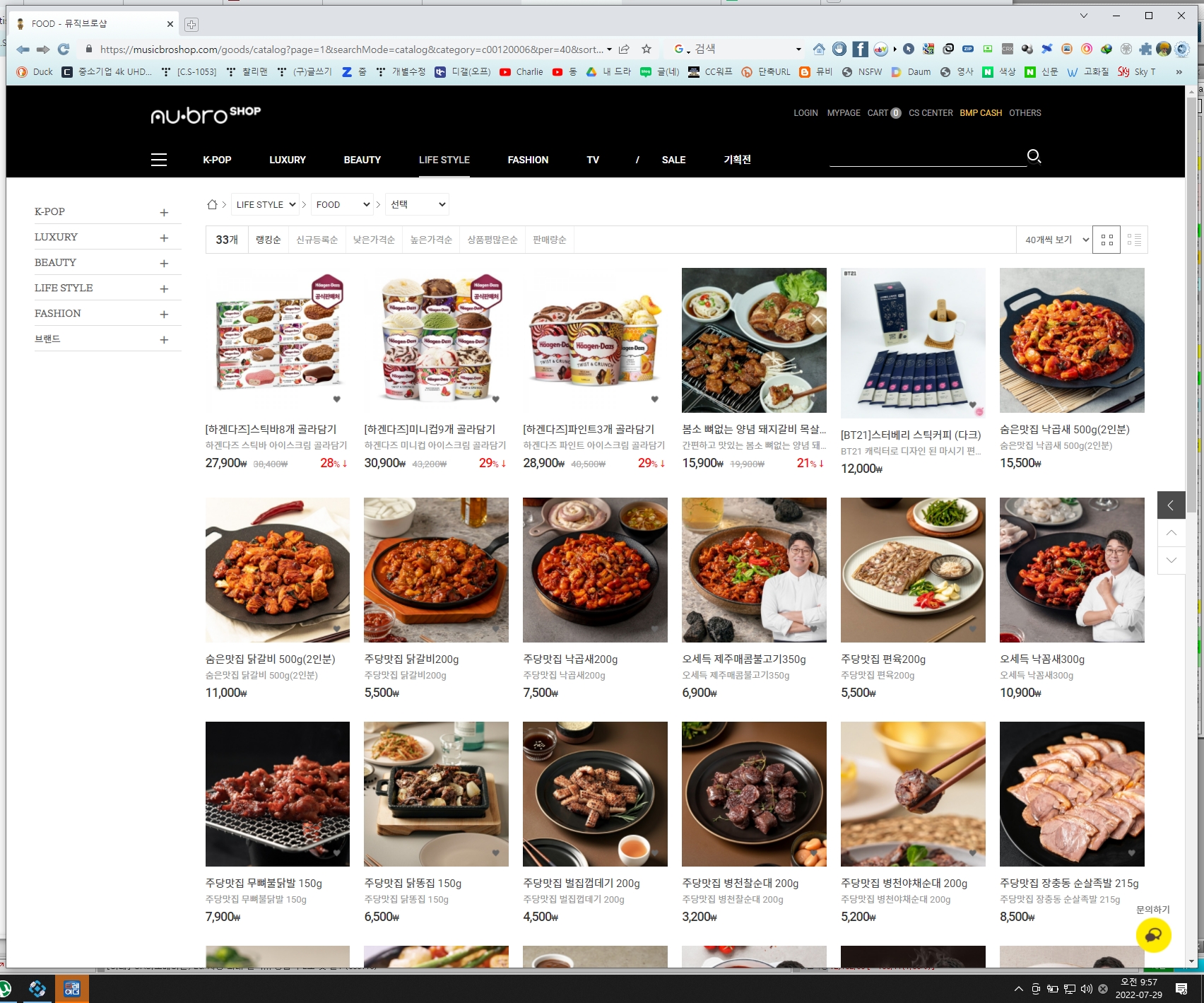Bookmark page with star icon
This screenshot has height=1003, width=1204.
[x=646, y=49]
